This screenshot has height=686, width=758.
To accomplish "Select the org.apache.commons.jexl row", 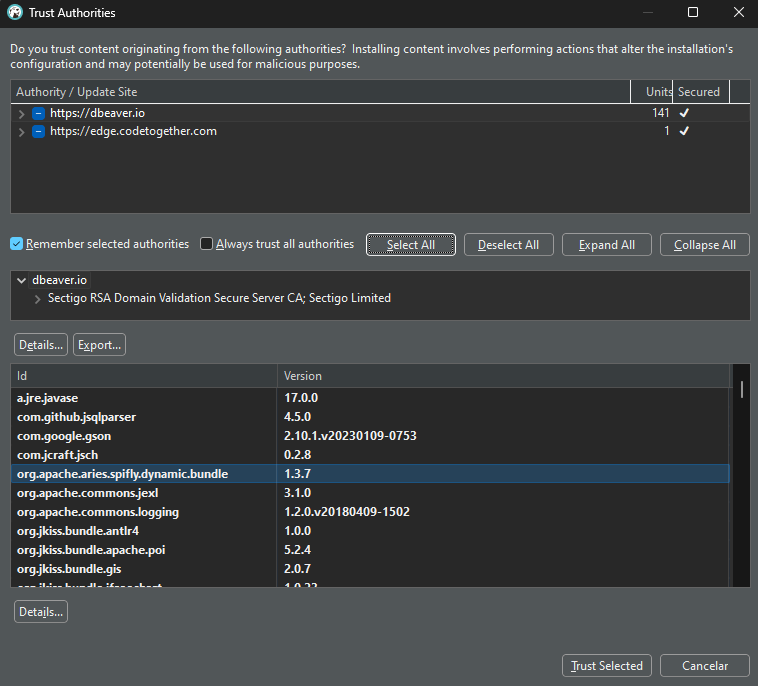I will (370, 493).
